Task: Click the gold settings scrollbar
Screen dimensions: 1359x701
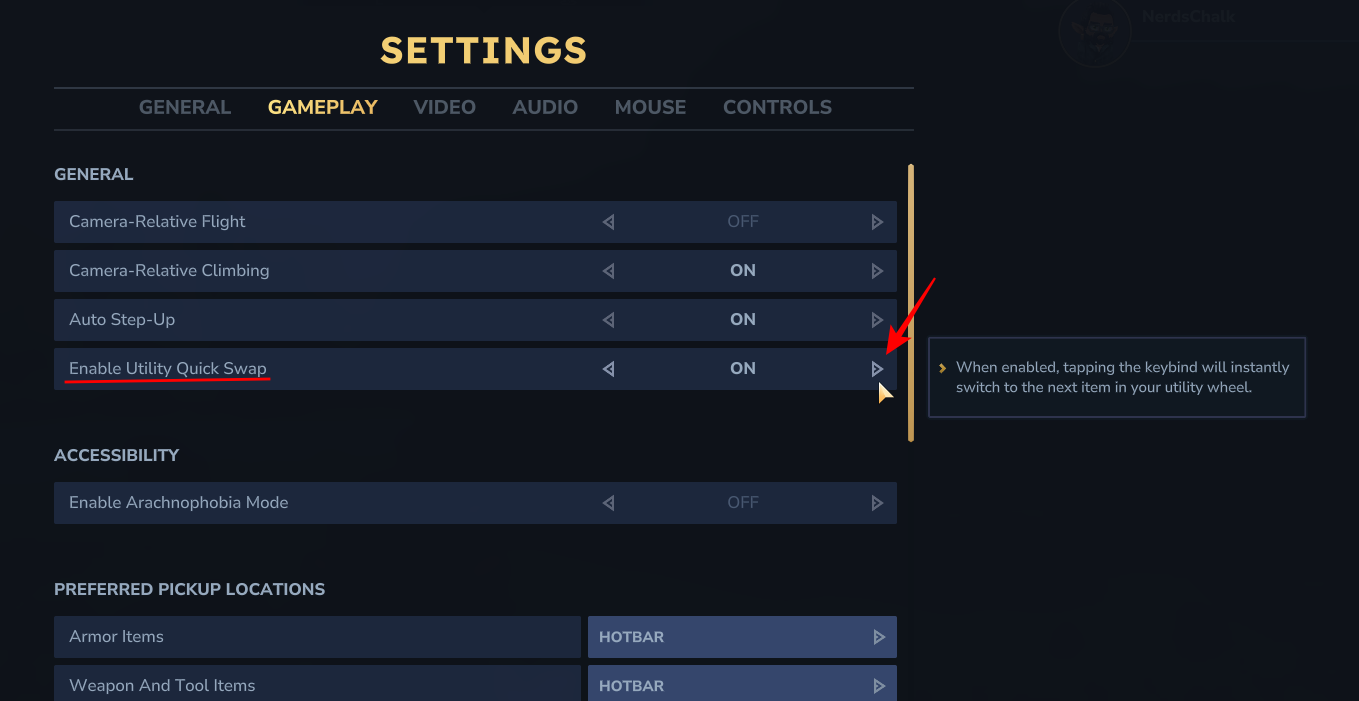Action: click(911, 302)
